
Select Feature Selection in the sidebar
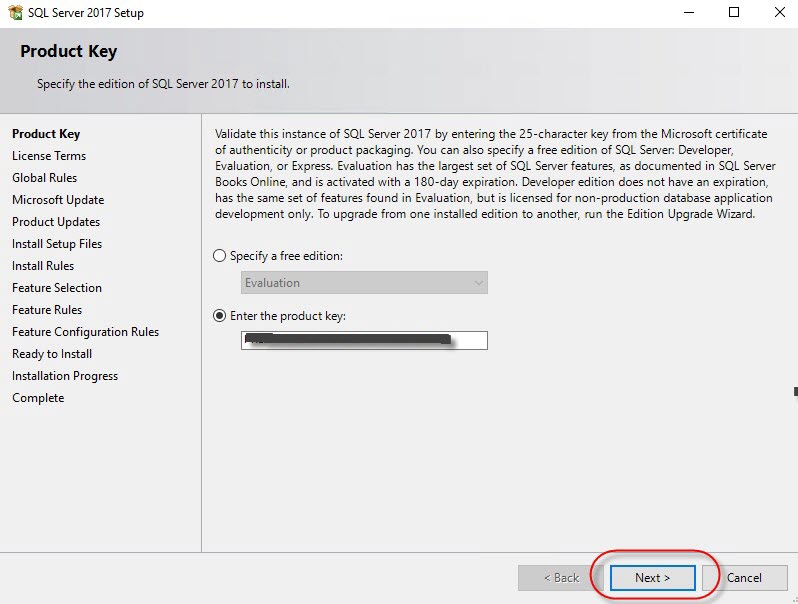pyautogui.click(x=57, y=287)
